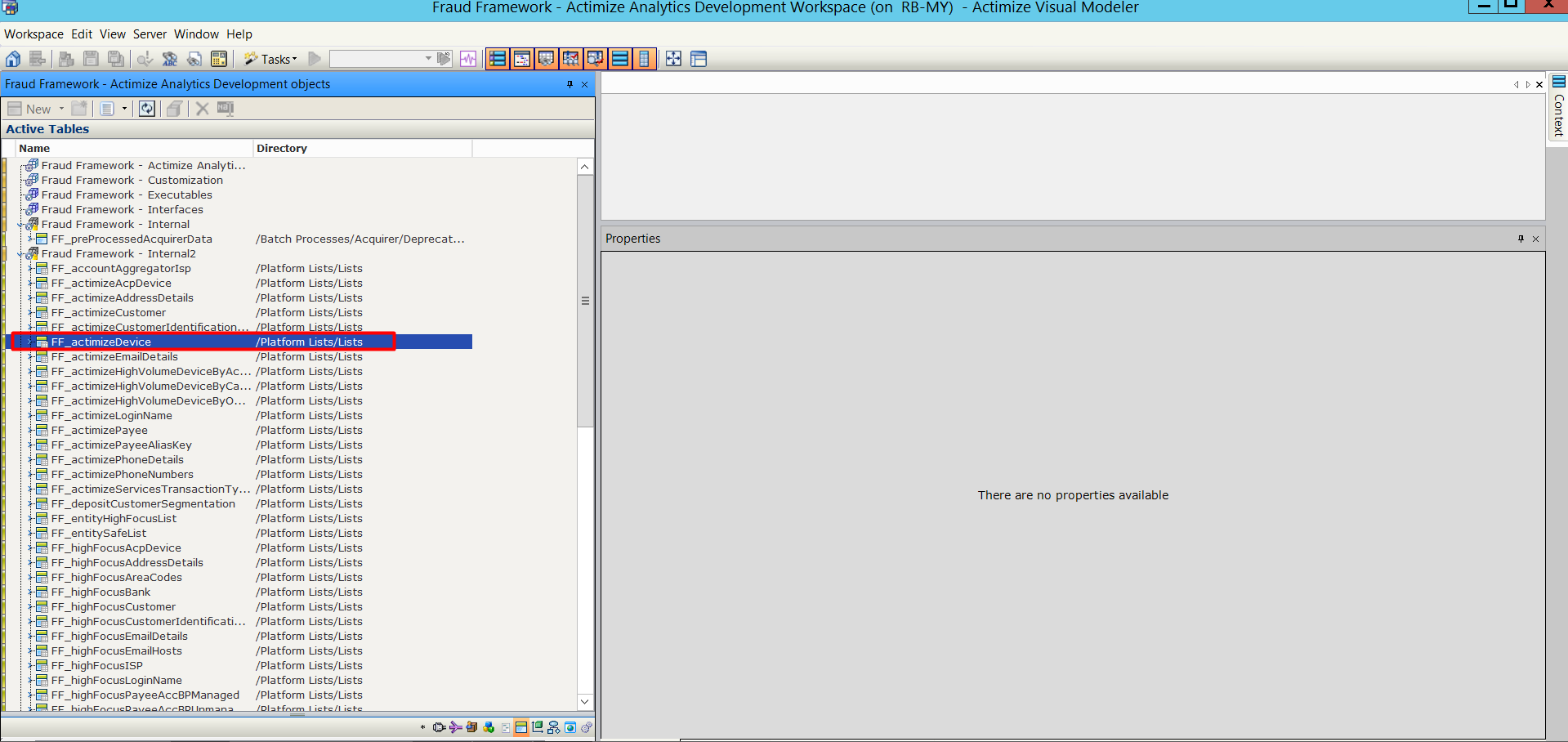Click the tree list up scrollbar arrow
Image resolution: width=1568 pixels, height=742 pixels.
(584, 167)
